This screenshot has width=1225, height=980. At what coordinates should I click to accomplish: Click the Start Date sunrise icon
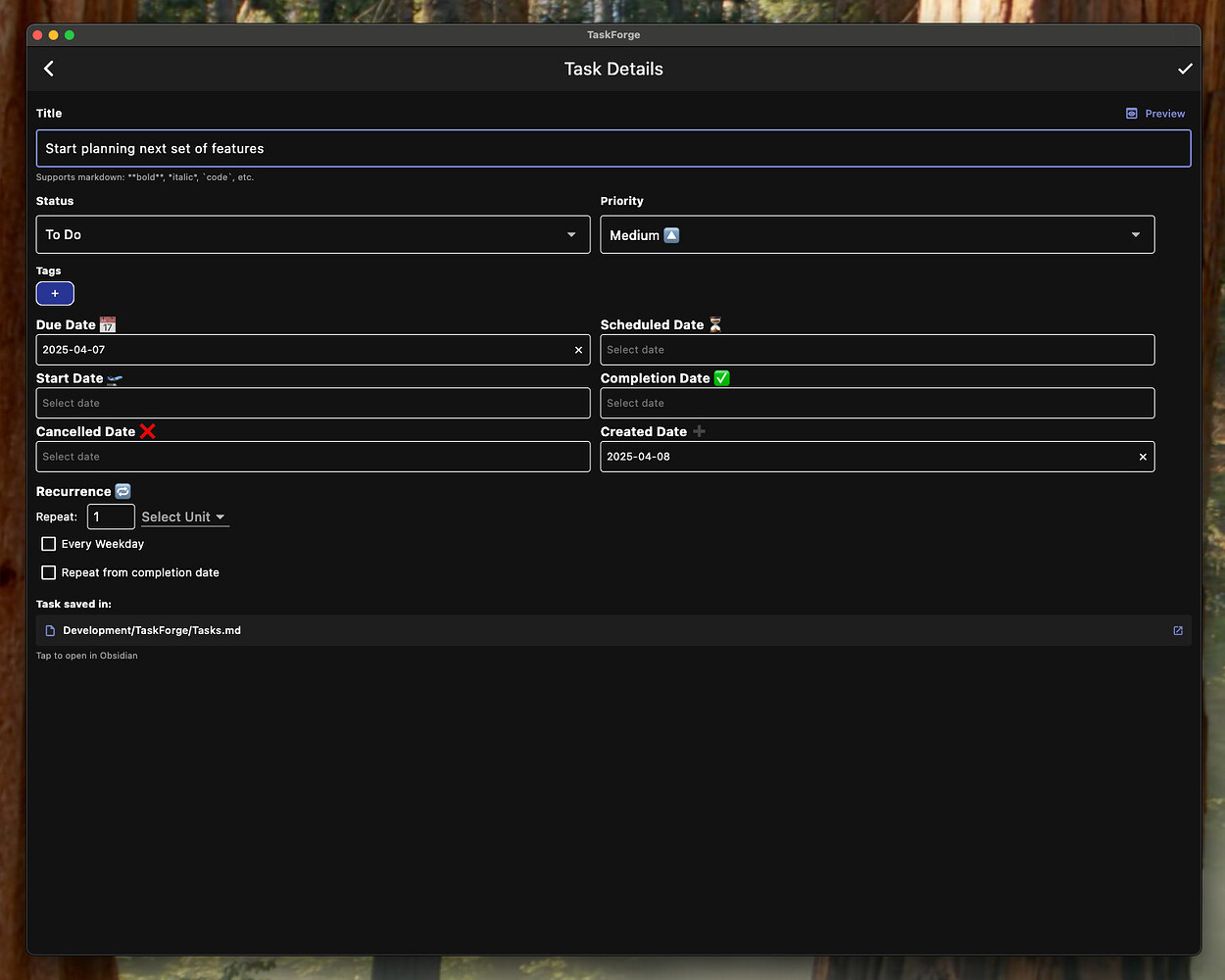pos(116,377)
